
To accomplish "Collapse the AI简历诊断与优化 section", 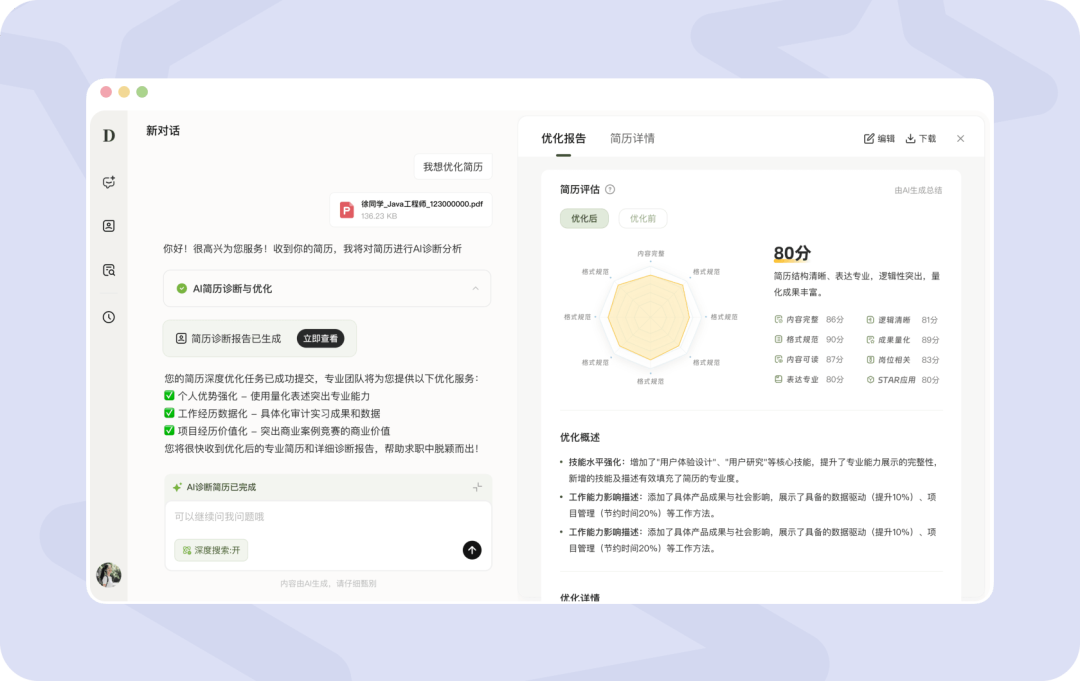I will click(x=475, y=289).
